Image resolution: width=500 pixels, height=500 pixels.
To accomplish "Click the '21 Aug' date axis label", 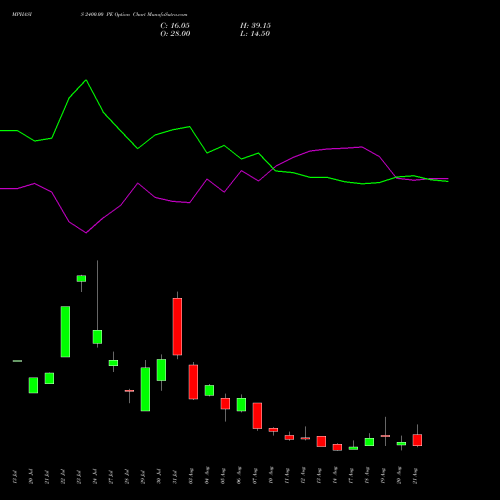I will click(x=415, y=476).
